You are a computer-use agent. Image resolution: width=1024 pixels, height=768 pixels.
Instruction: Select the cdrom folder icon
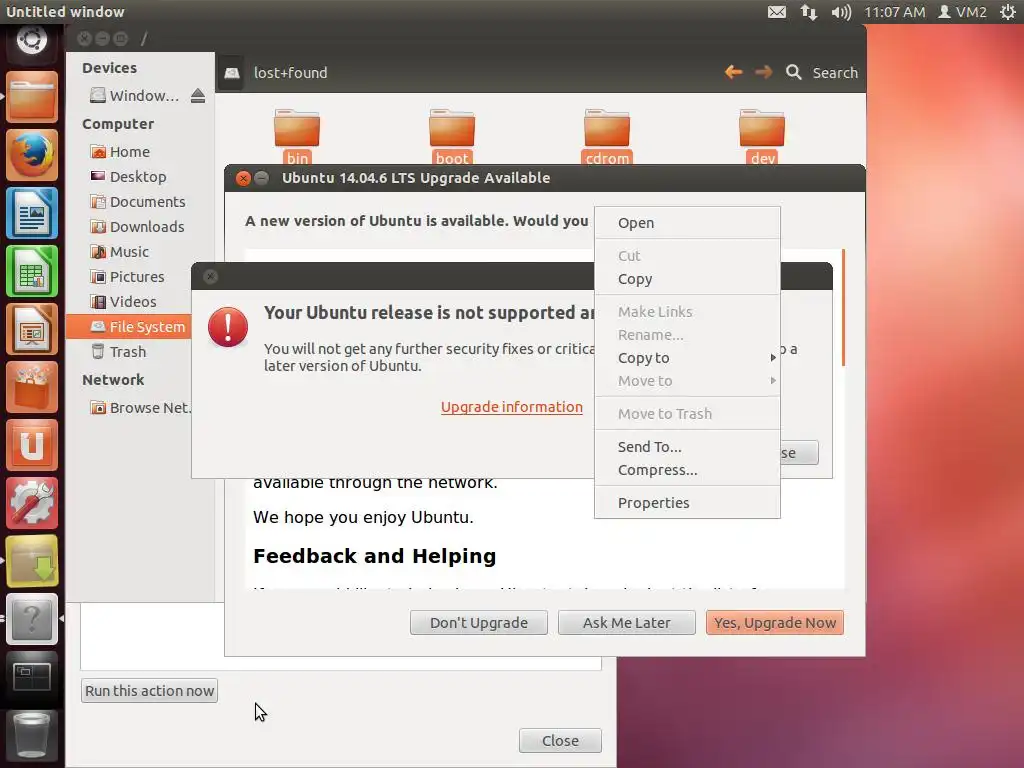(x=607, y=128)
